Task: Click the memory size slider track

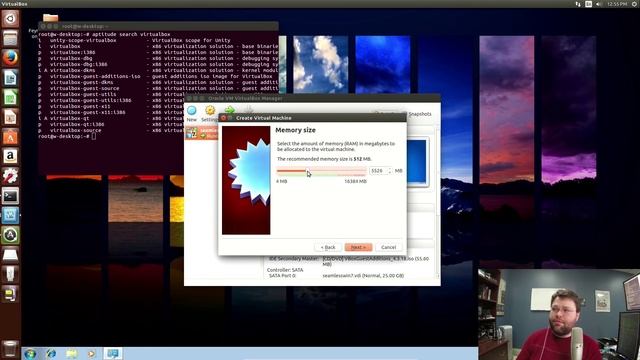Action: [321, 171]
